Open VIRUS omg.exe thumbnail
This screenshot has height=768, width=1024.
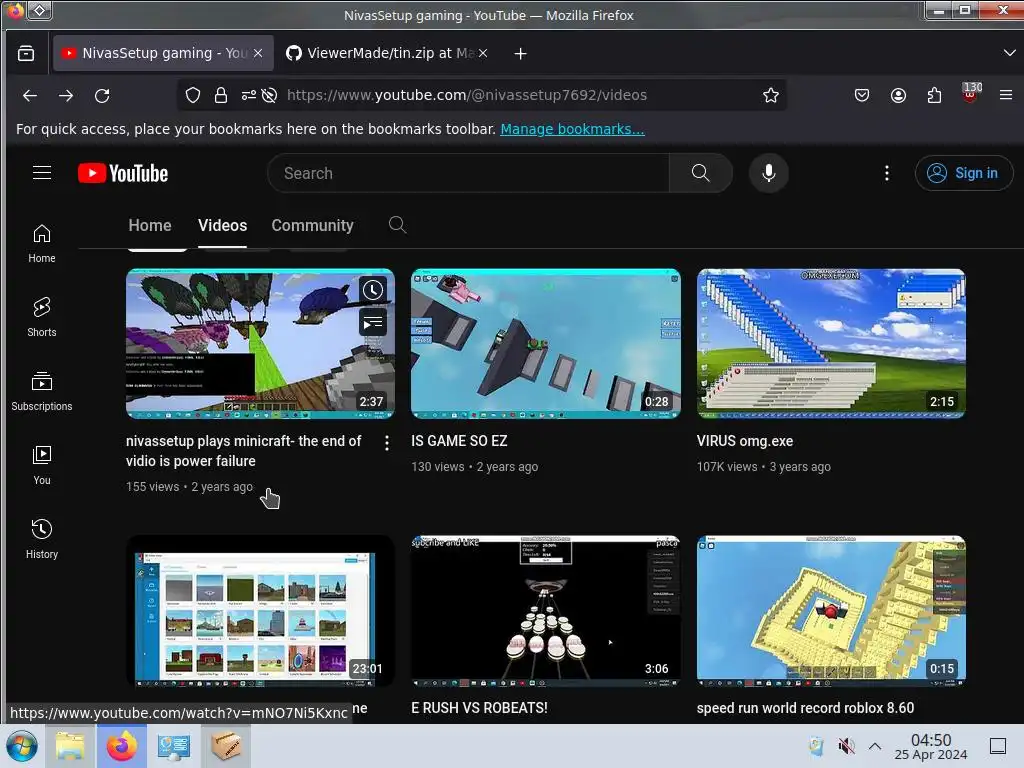click(831, 344)
